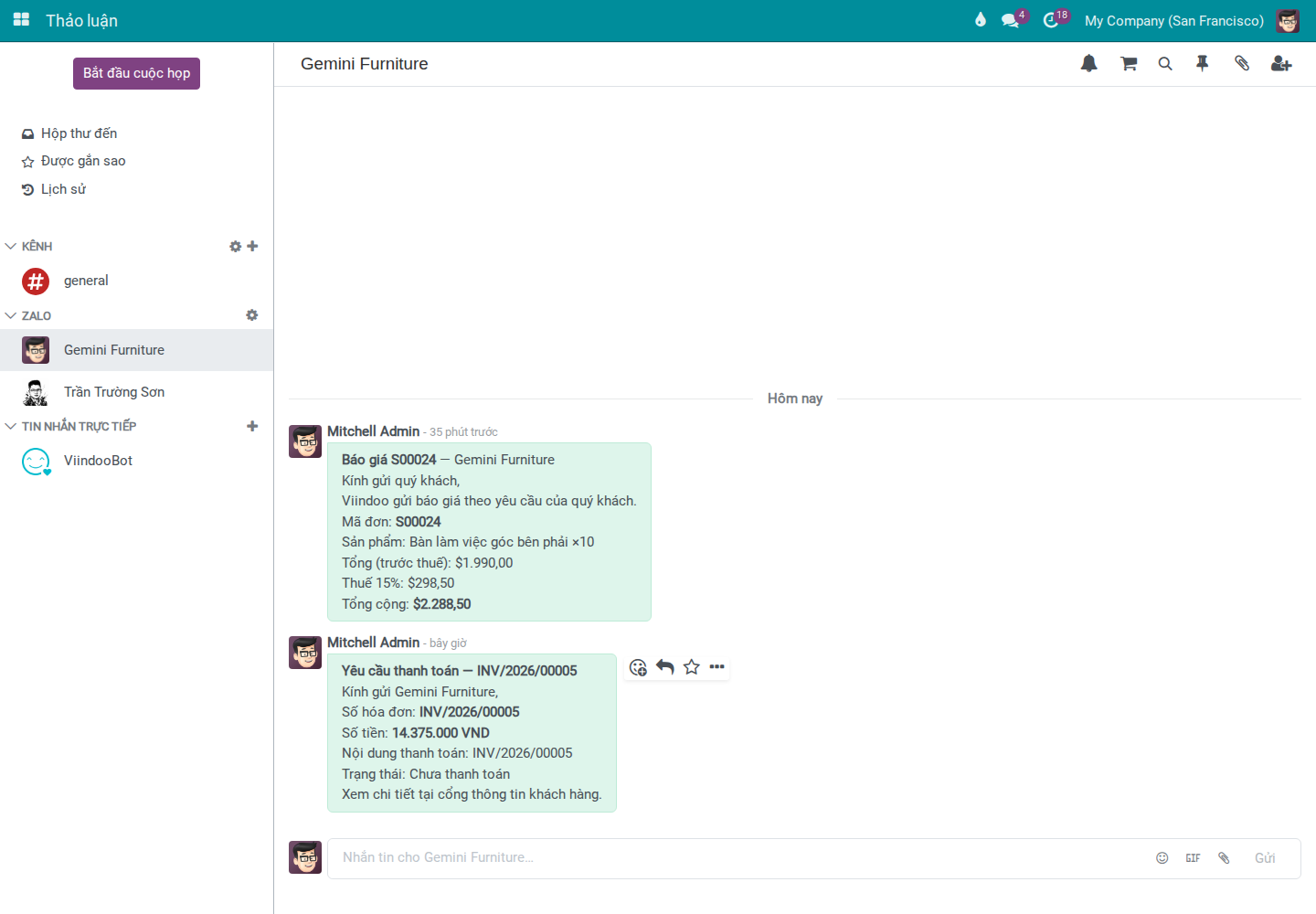Show attachments with paperclip header icon
The image size is (1316, 914).
(x=1241, y=63)
